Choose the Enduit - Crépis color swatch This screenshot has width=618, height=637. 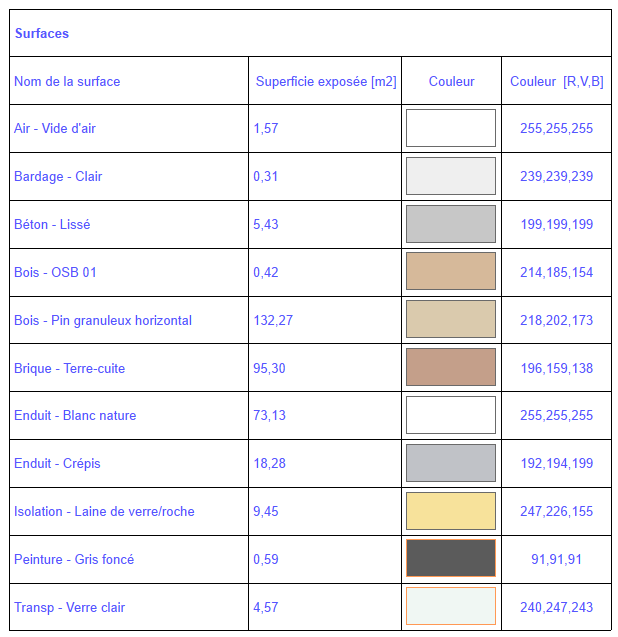[450, 463]
